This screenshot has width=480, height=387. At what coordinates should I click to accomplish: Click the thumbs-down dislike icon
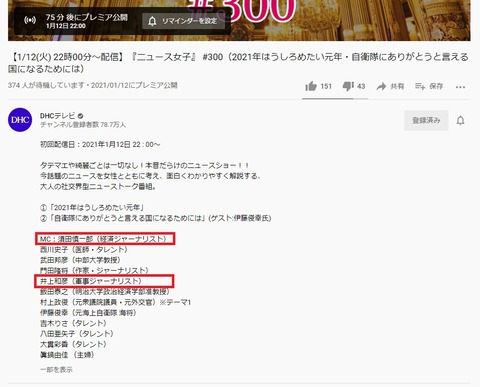[348, 86]
